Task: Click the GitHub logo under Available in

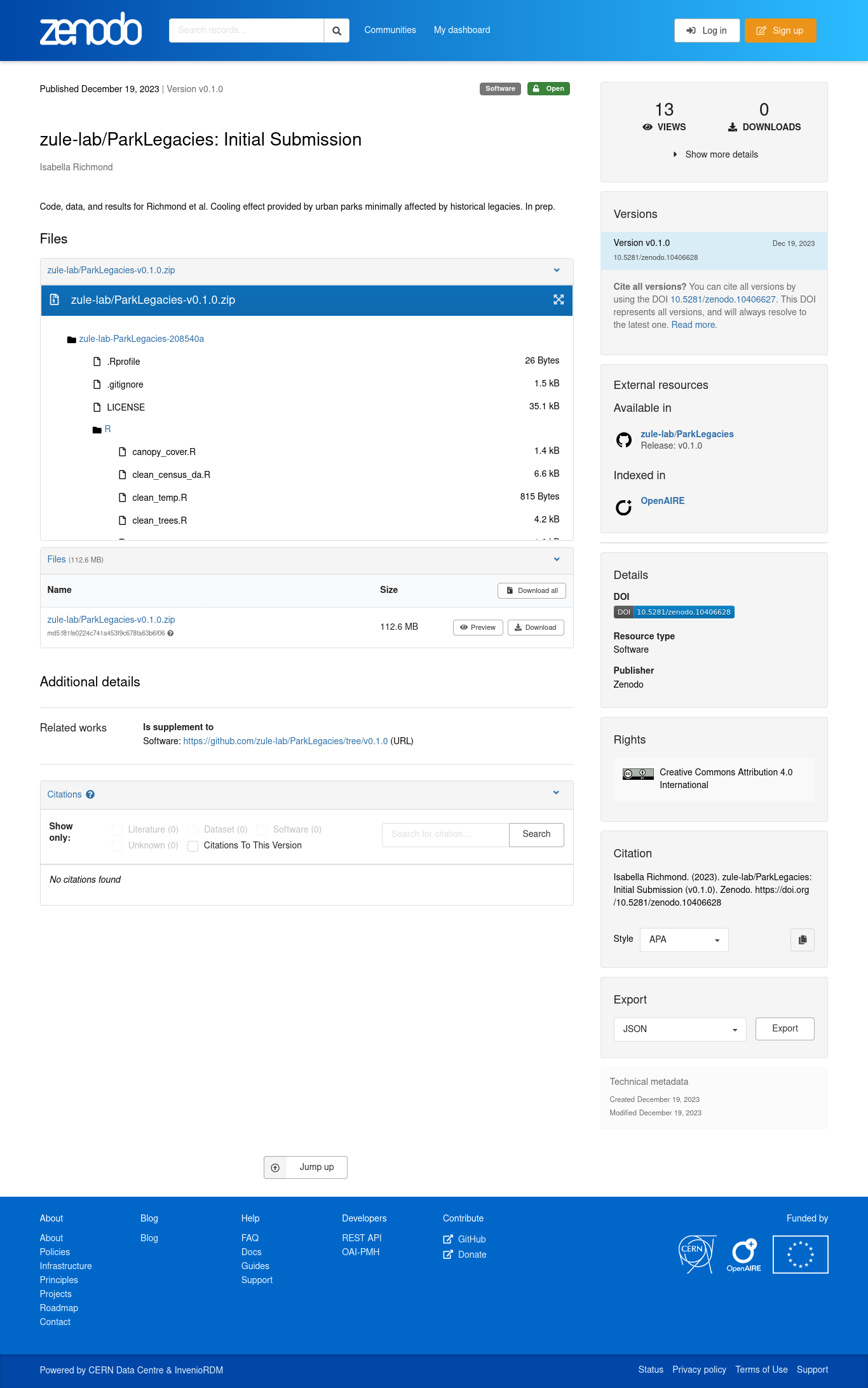Action: click(623, 440)
